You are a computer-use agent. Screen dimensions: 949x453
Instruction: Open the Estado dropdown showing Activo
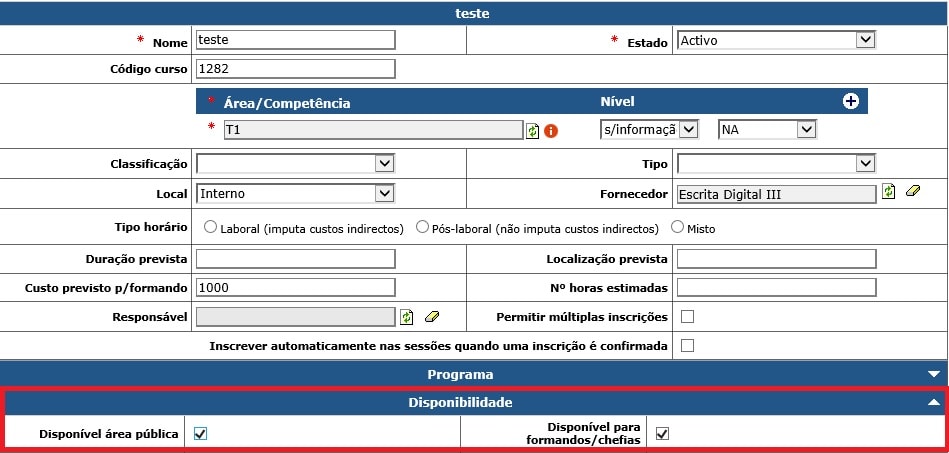(x=777, y=41)
